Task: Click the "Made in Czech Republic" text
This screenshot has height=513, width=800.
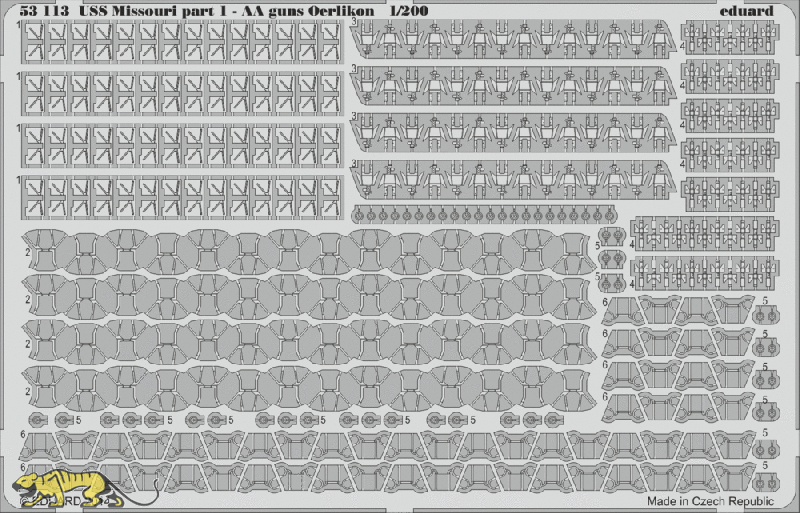Action: [710, 500]
